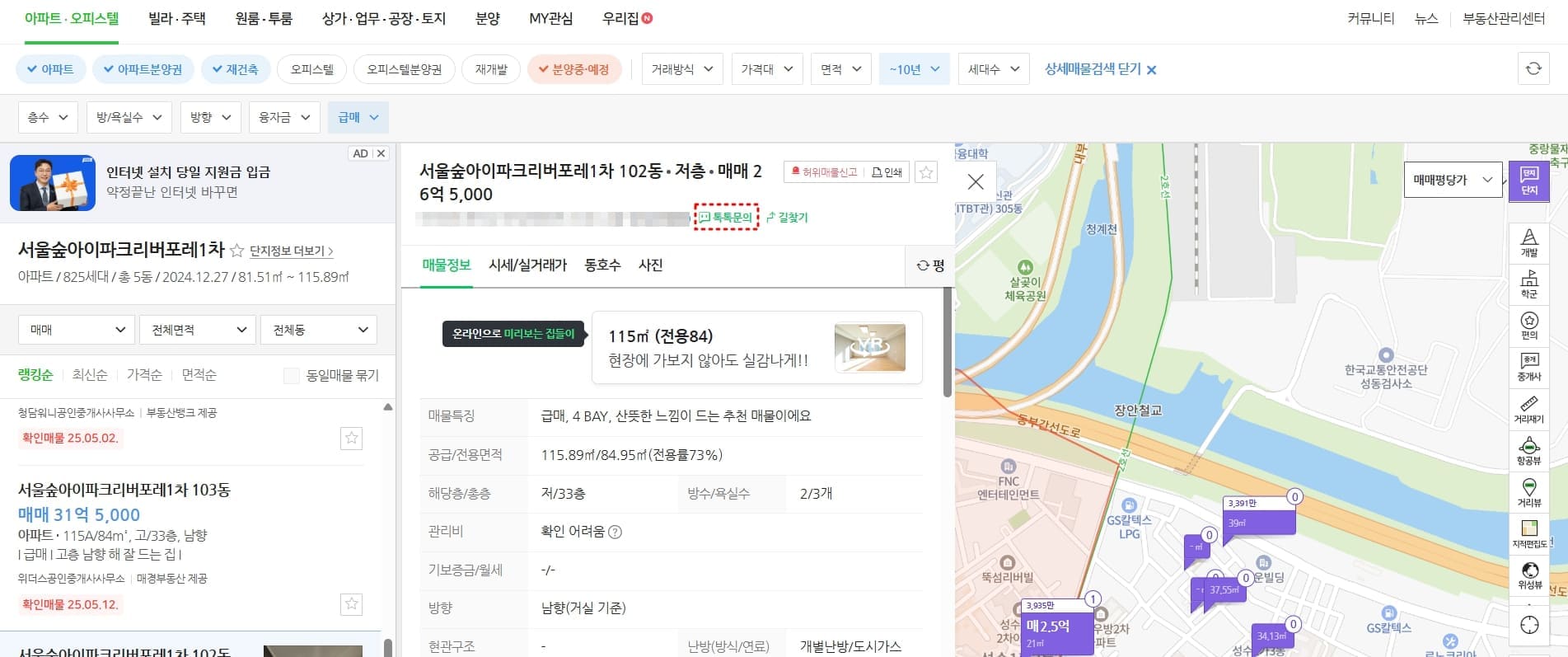Show 중개사 agents on the map

point(1529,368)
